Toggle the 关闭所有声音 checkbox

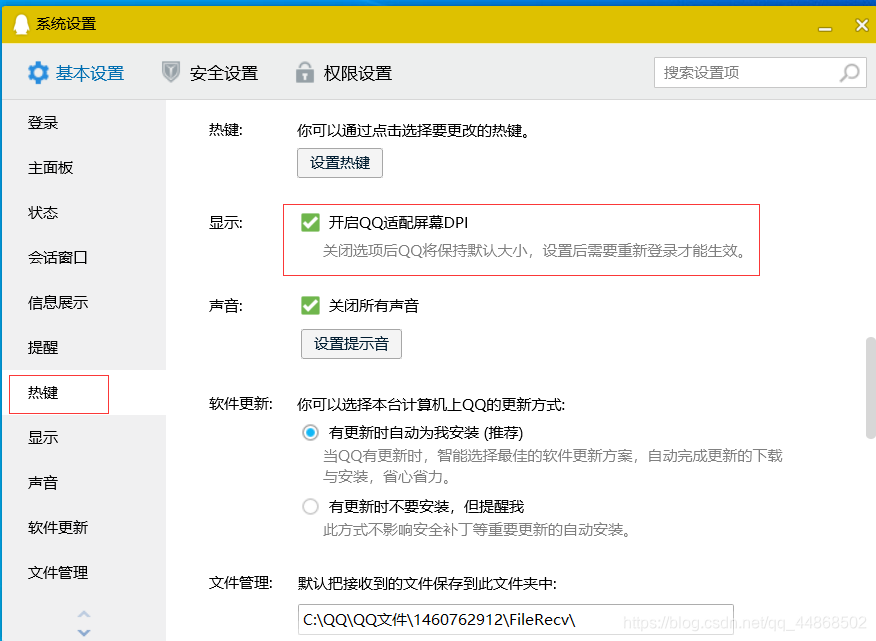pos(310,306)
